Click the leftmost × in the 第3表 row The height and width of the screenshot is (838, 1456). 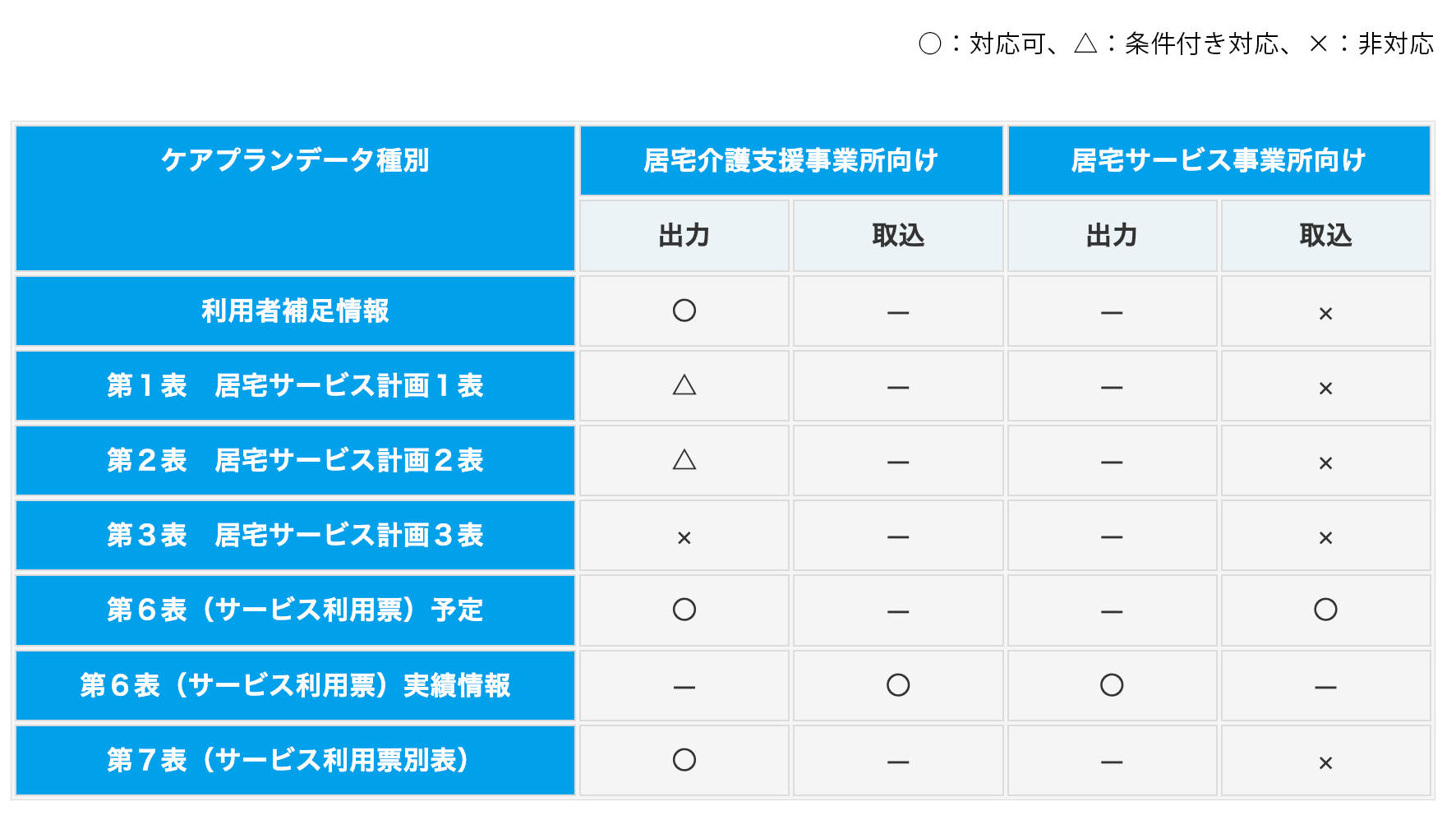[684, 538]
